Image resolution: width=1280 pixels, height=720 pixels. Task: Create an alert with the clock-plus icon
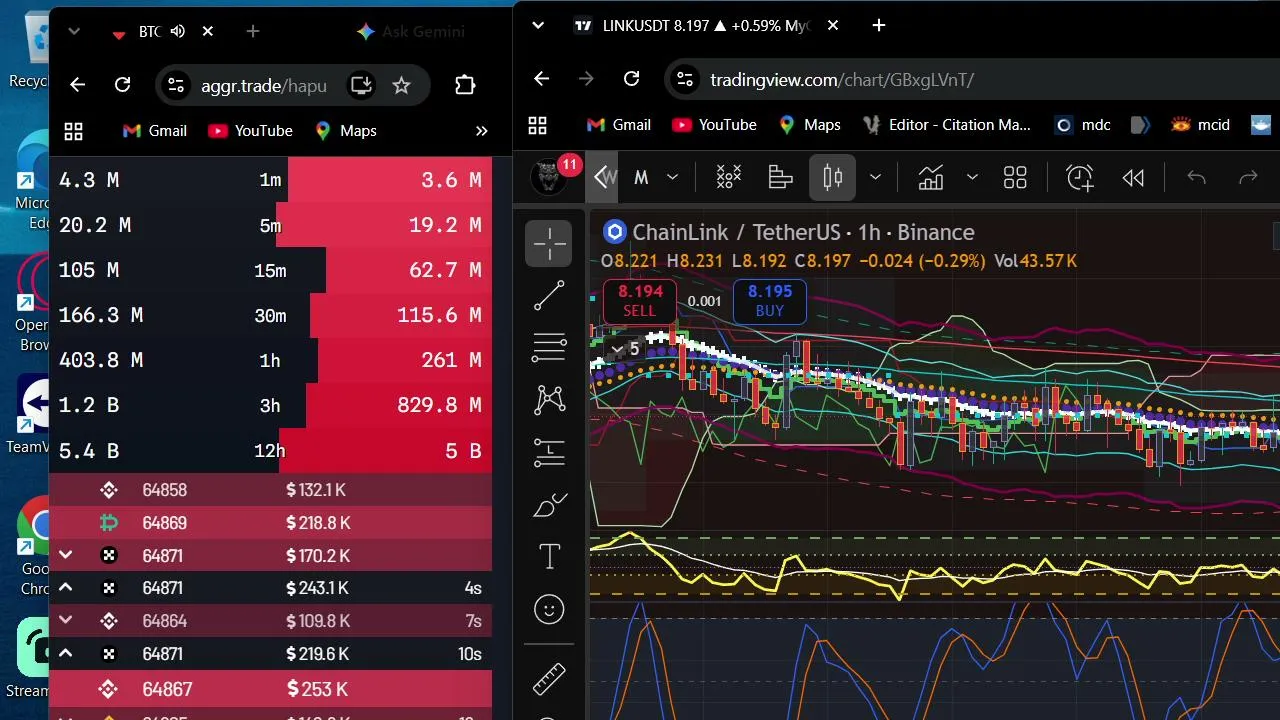pyautogui.click(x=1080, y=178)
